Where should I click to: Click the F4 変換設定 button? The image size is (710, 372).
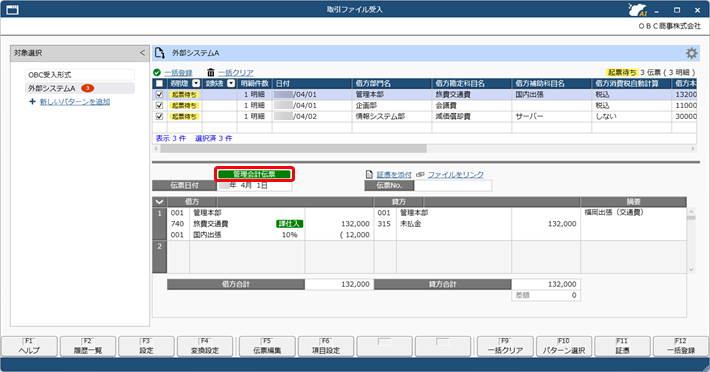pyautogui.click(x=205, y=346)
